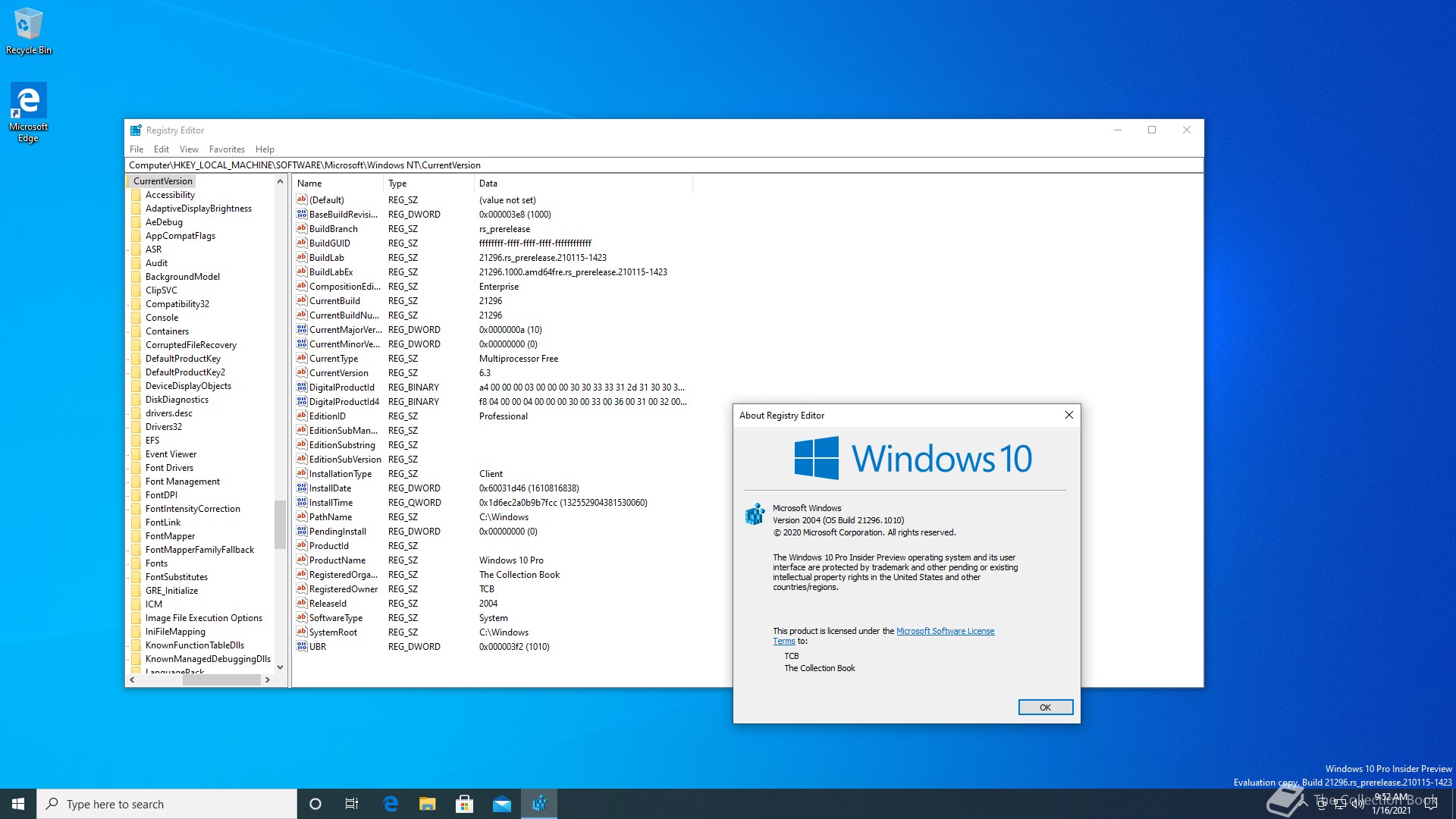Click the string icon beside ProductName

point(302,560)
